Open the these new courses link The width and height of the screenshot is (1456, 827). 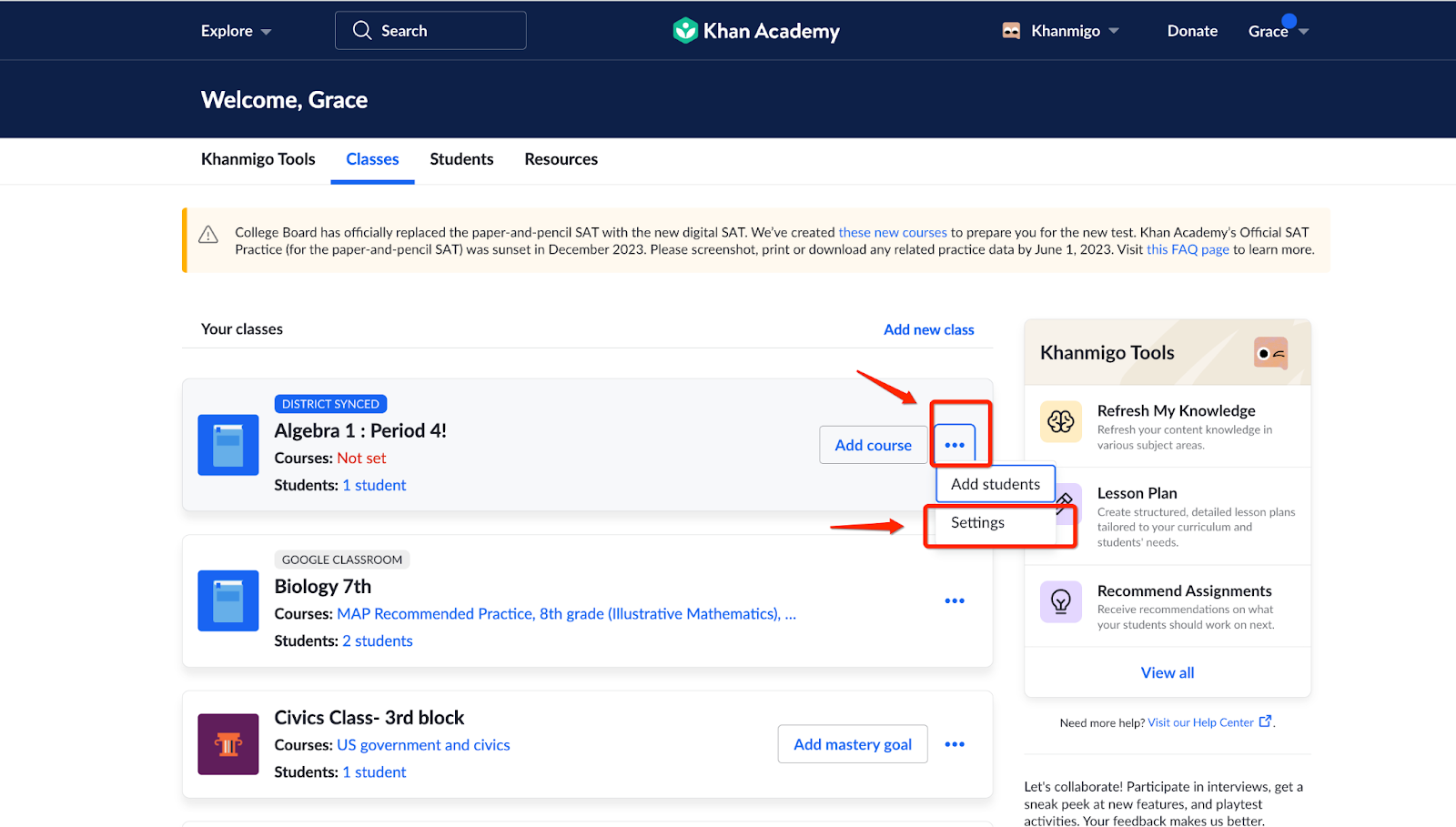[893, 232]
